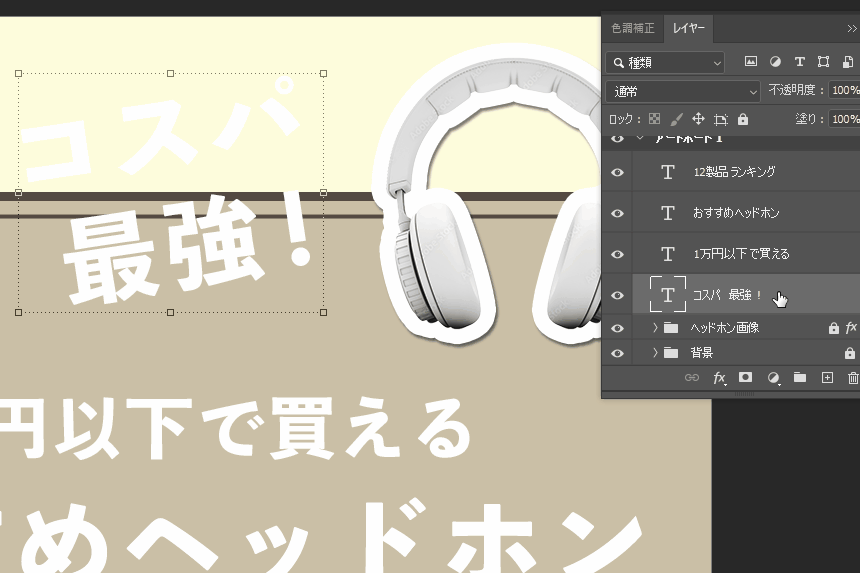Image resolution: width=860 pixels, height=573 pixels.
Task: Click the folder icon of 背景
Action: (671, 353)
